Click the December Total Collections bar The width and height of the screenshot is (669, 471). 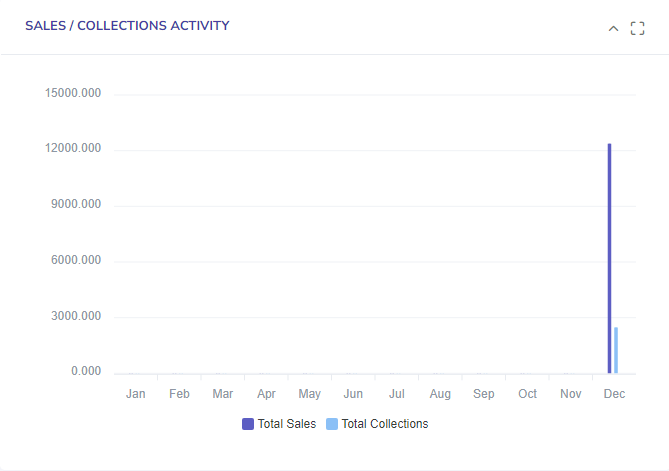point(616,350)
